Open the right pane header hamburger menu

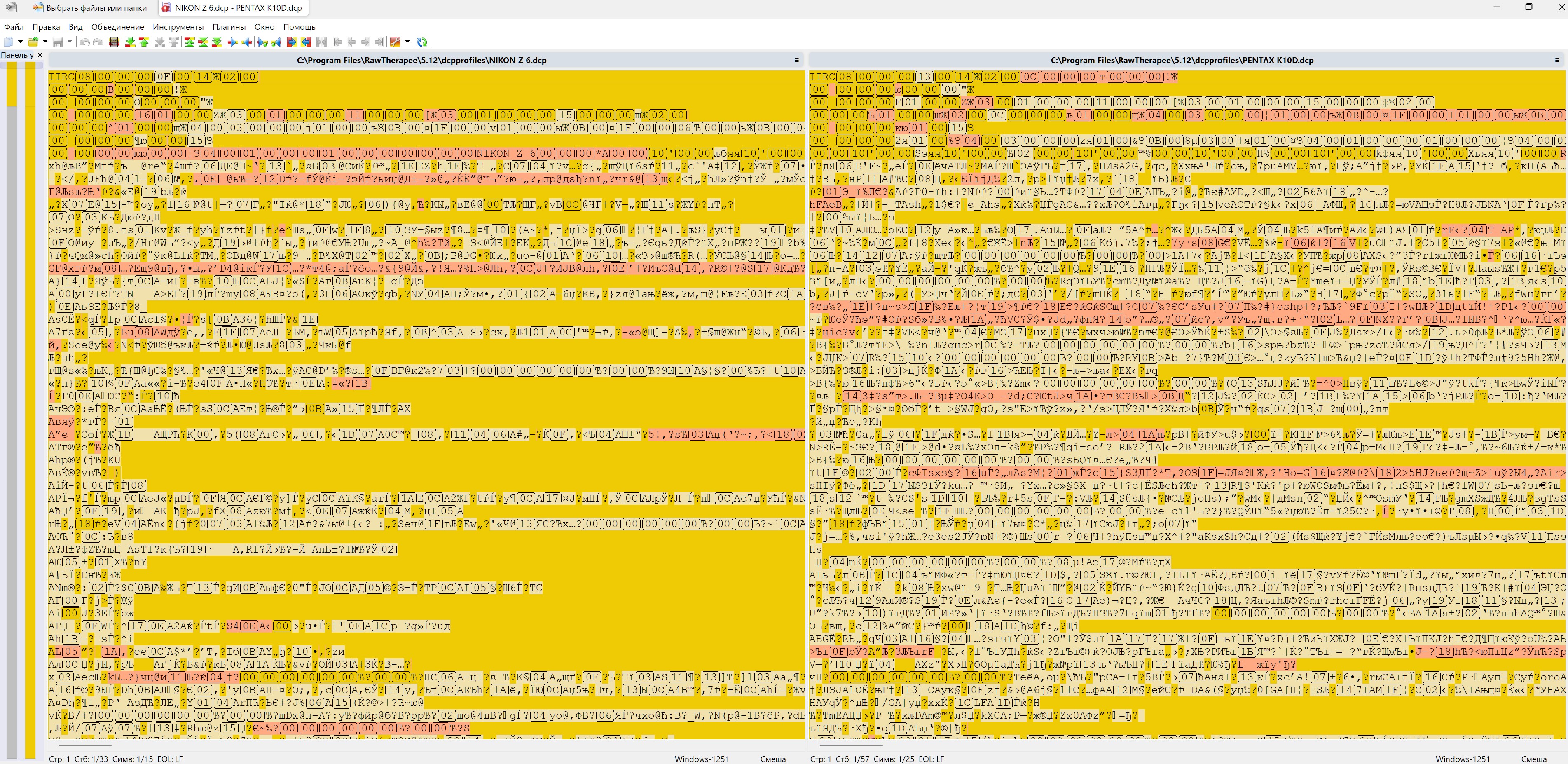(1557, 60)
